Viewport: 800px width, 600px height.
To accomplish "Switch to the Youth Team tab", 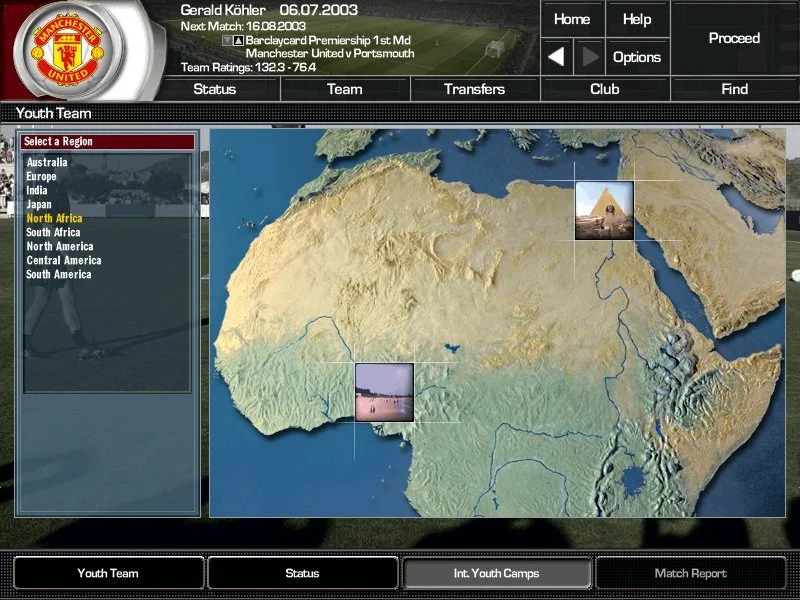I will pyautogui.click(x=108, y=573).
